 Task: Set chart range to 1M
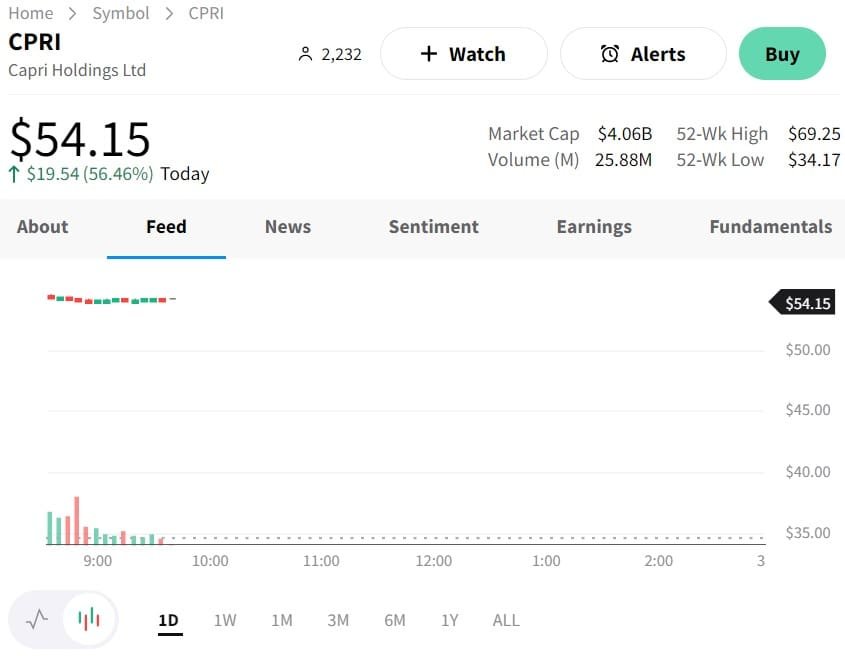[282, 620]
